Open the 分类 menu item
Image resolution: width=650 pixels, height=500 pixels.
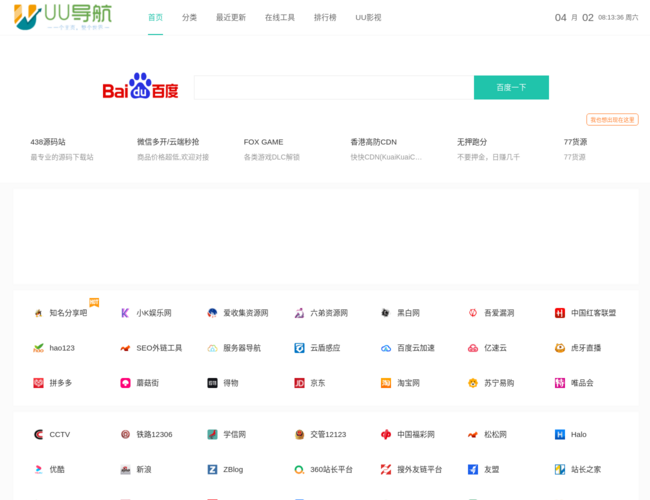click(x=189, y=17)
